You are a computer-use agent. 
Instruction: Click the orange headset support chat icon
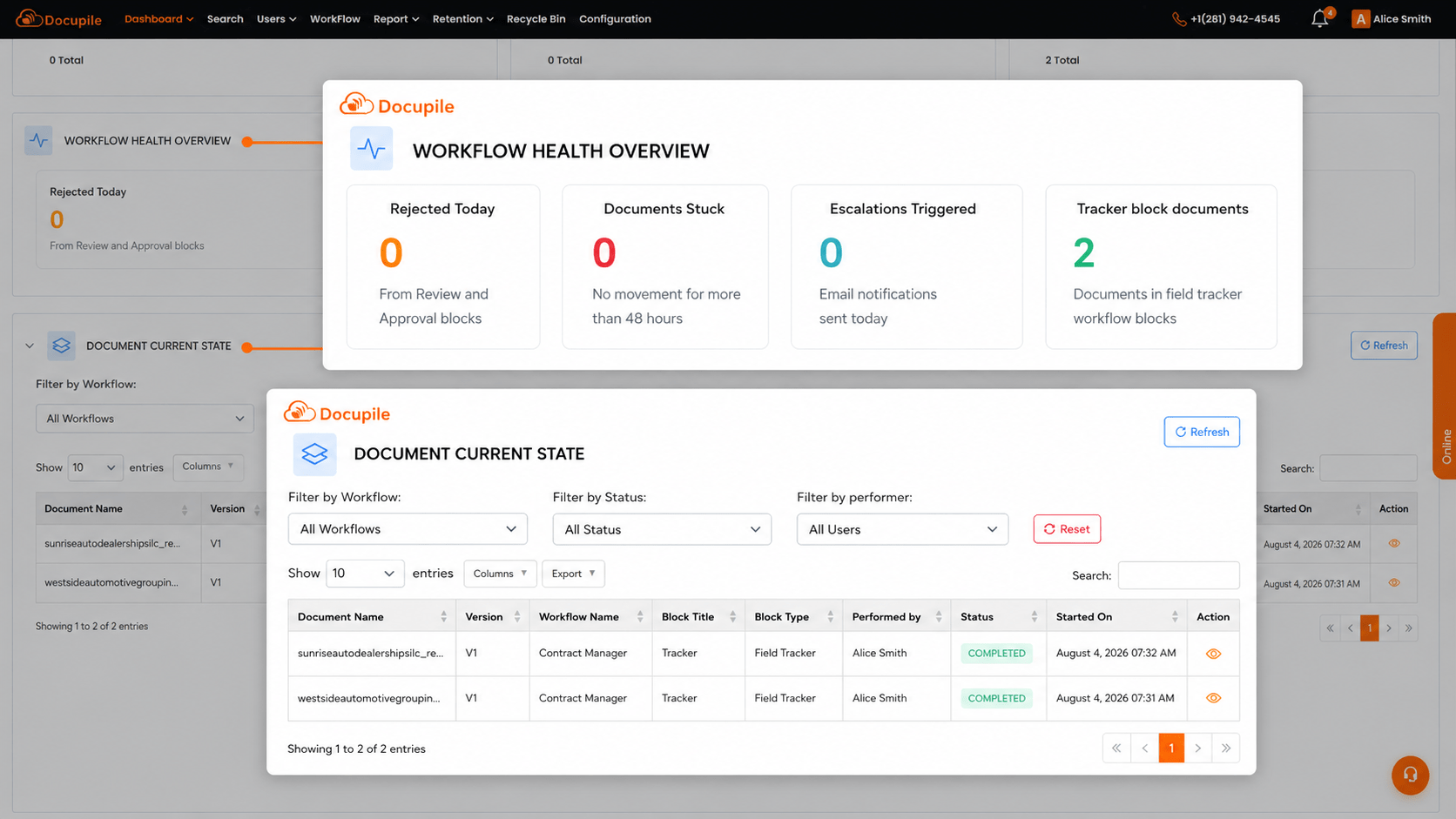(x=1410, y=775)
